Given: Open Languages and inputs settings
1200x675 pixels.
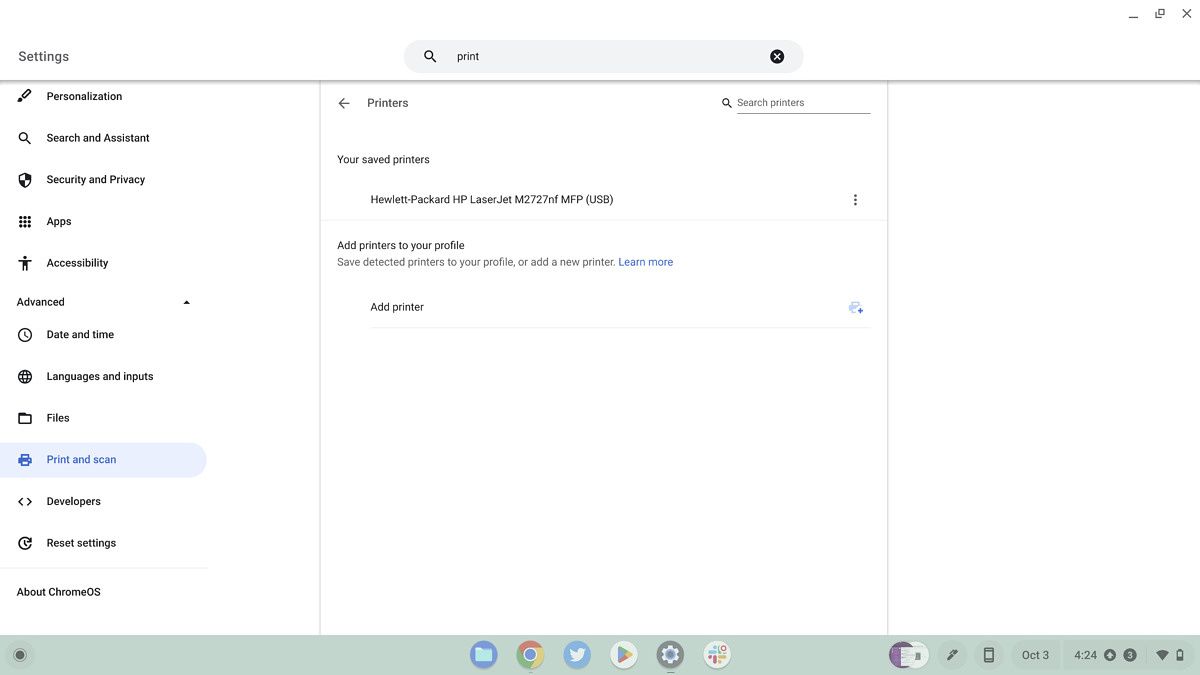Looking at the screenshot, I should [100, 376].
